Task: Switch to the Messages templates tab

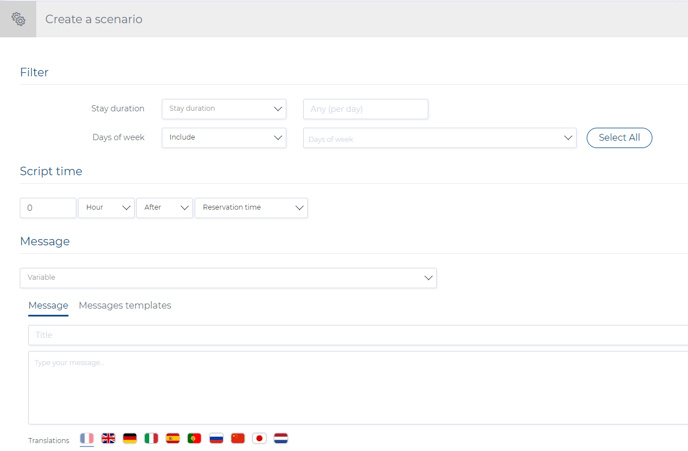Action: tap(125, 305)
